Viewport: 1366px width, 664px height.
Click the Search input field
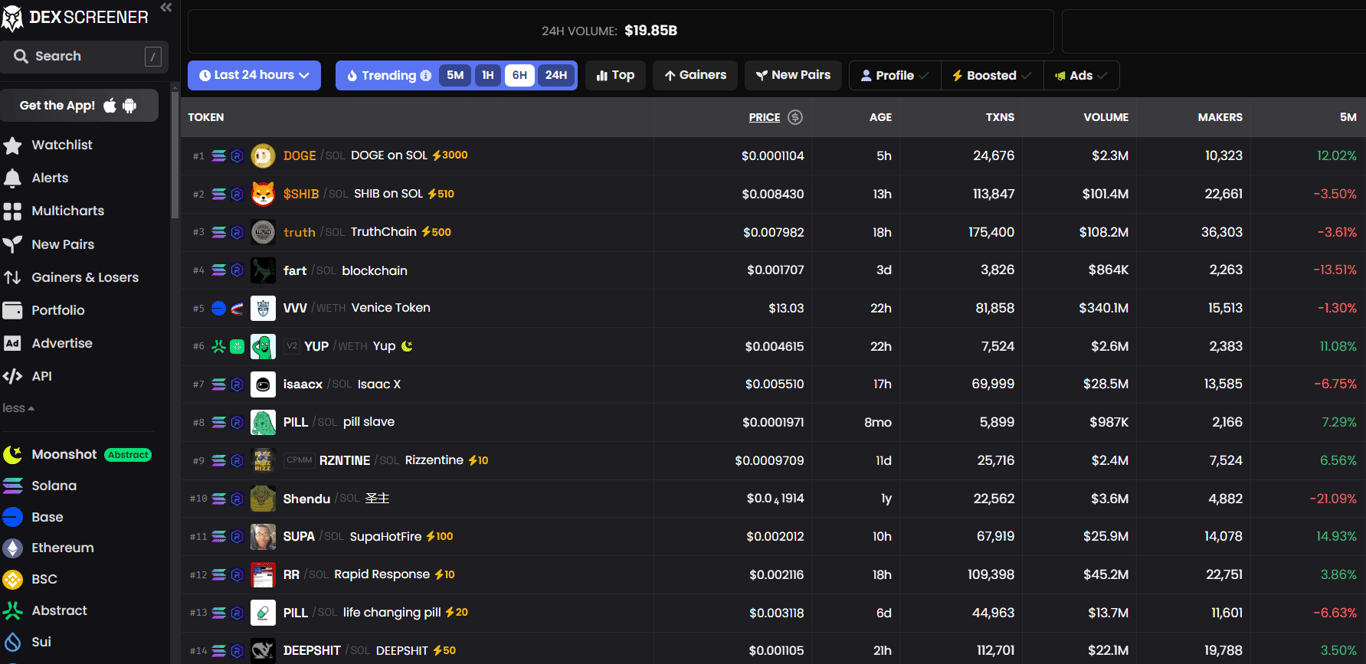85,57
